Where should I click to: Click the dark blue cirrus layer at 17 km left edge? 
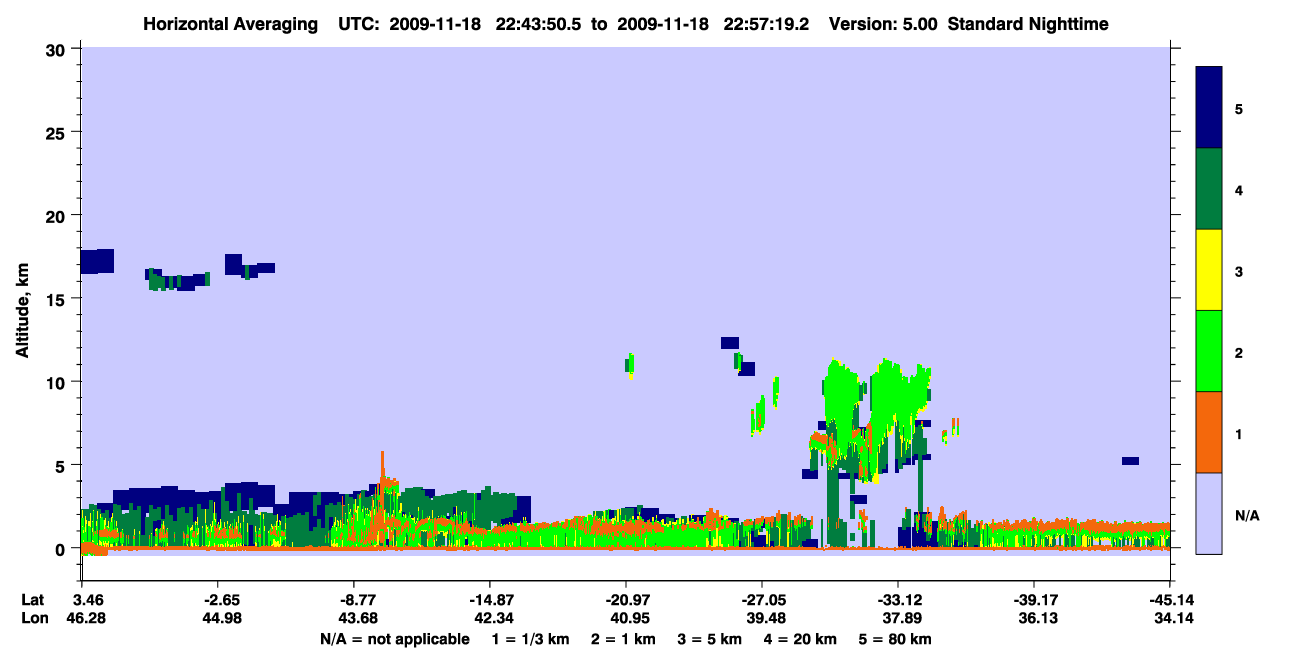pyautogui.click(x=97, y=261)
